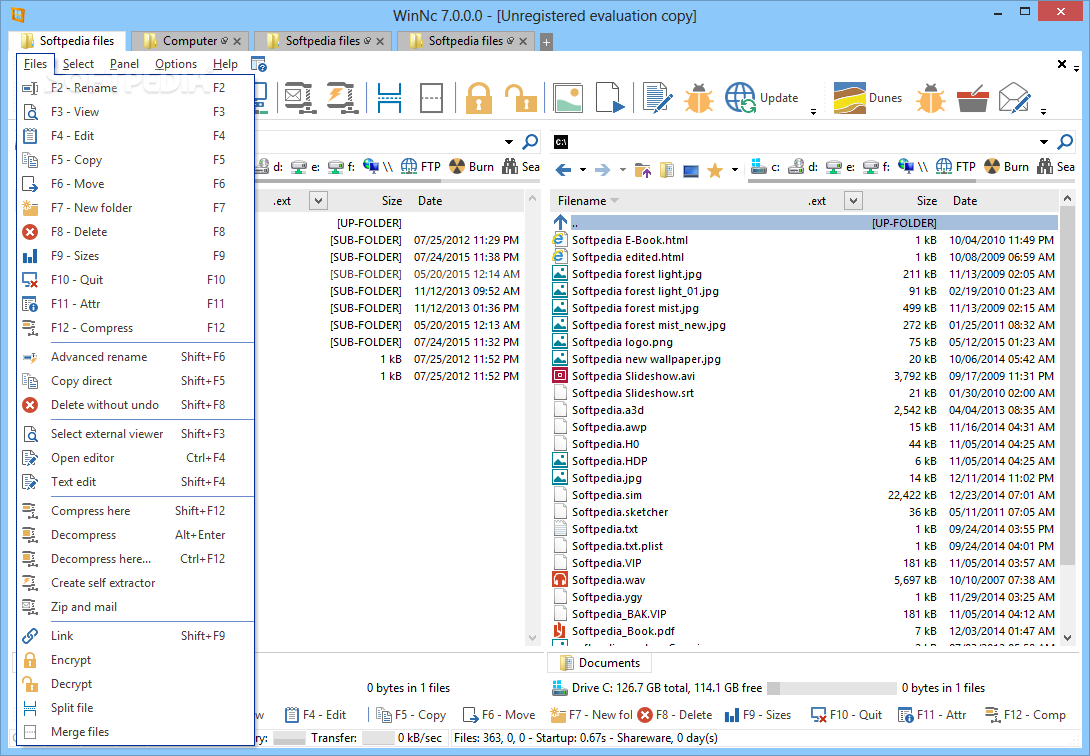Click the Encrypt padlock toolbar icon
Image resolution: width=1090 pixels, height=756 pixels.
coord(479,98)
